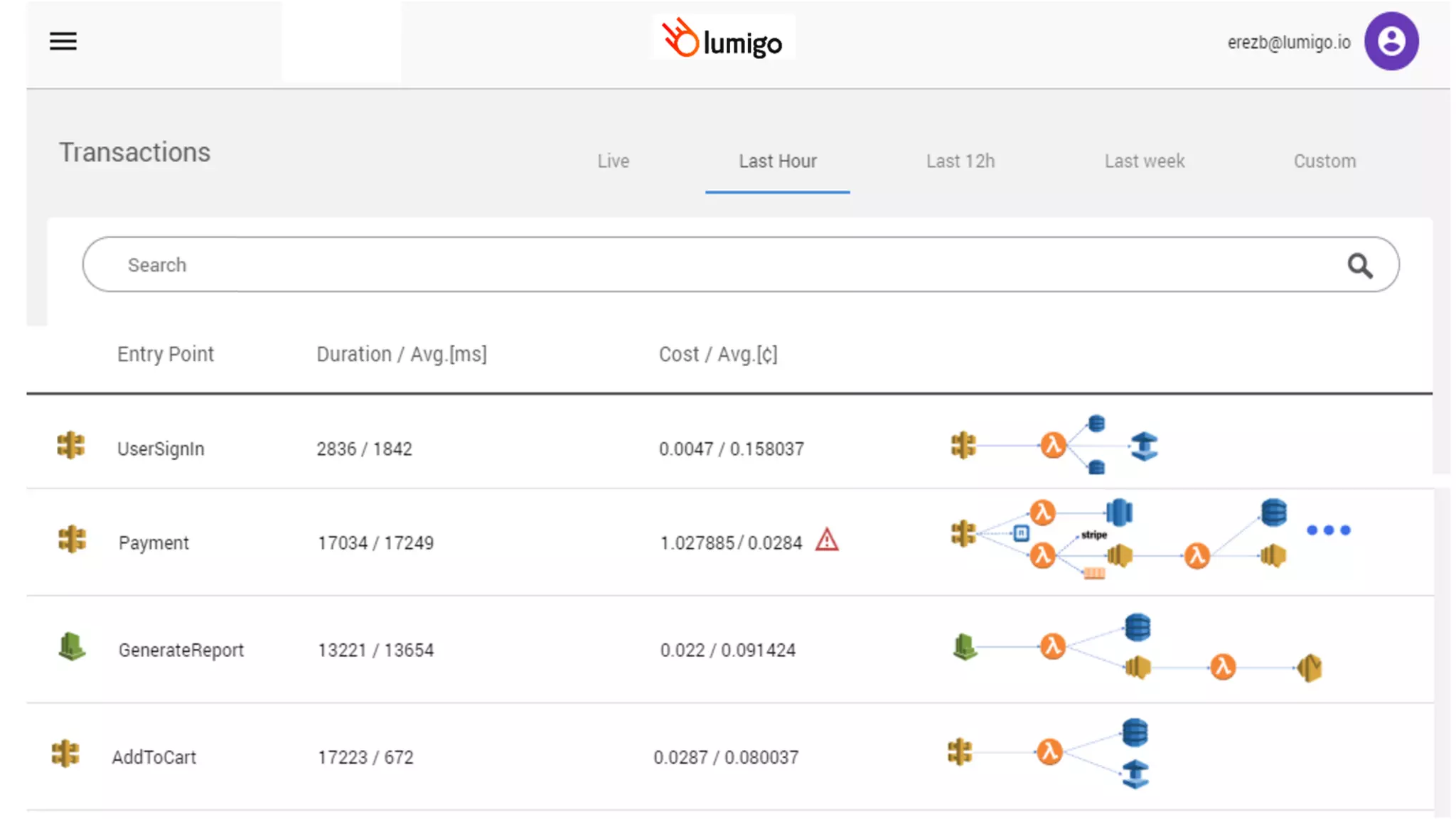The width and height of the screenshot is (1456, 819).
Task: Click the DynamoDB icon in GenerateReport diagram
Action: [1137, 627]
